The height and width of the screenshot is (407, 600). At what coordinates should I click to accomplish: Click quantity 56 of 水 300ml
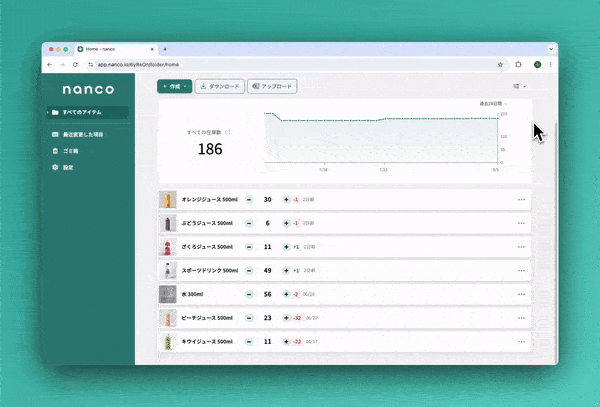tap(267, 294)
